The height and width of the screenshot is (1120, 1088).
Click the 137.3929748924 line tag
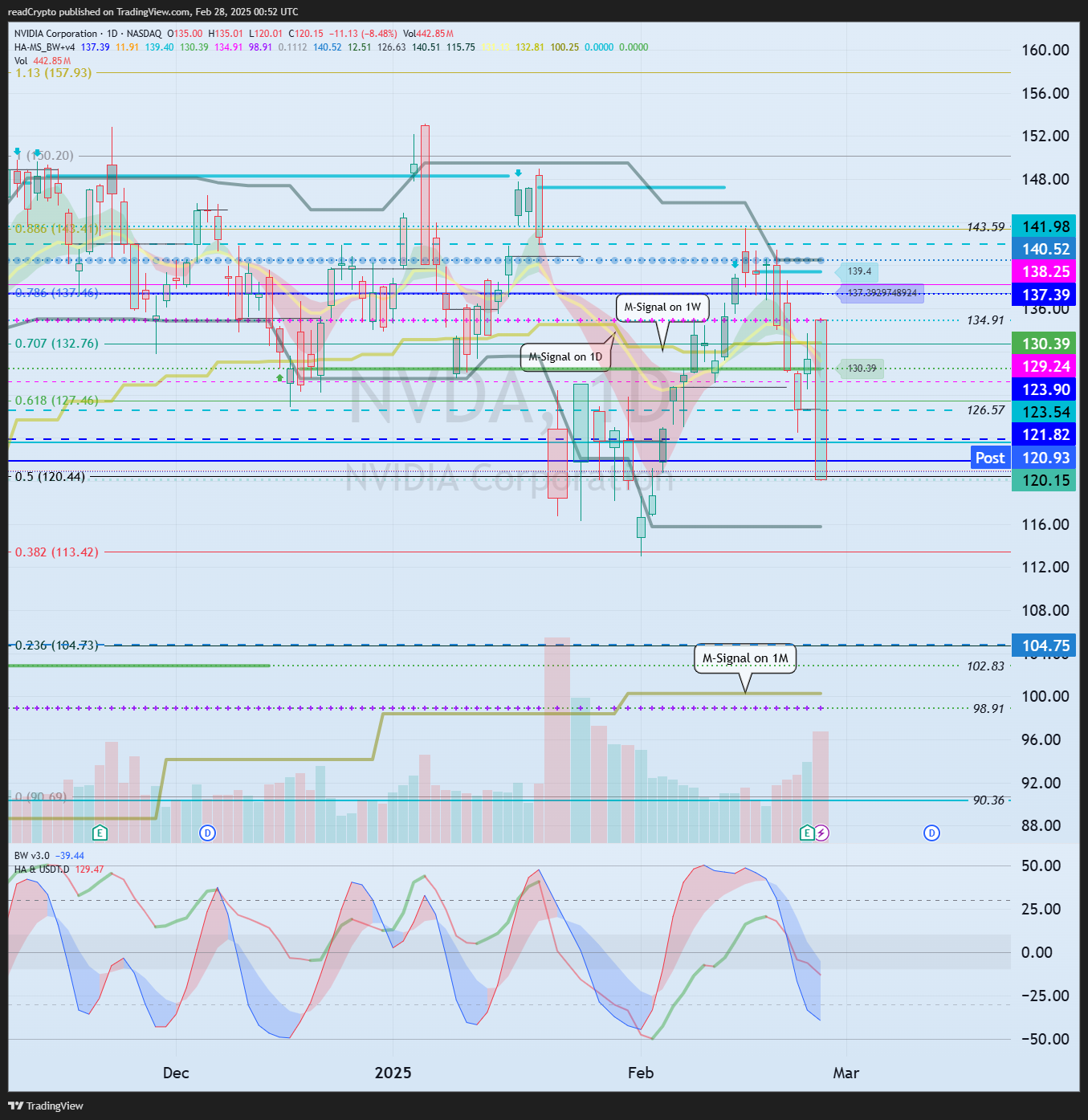[x=881, y=293]
